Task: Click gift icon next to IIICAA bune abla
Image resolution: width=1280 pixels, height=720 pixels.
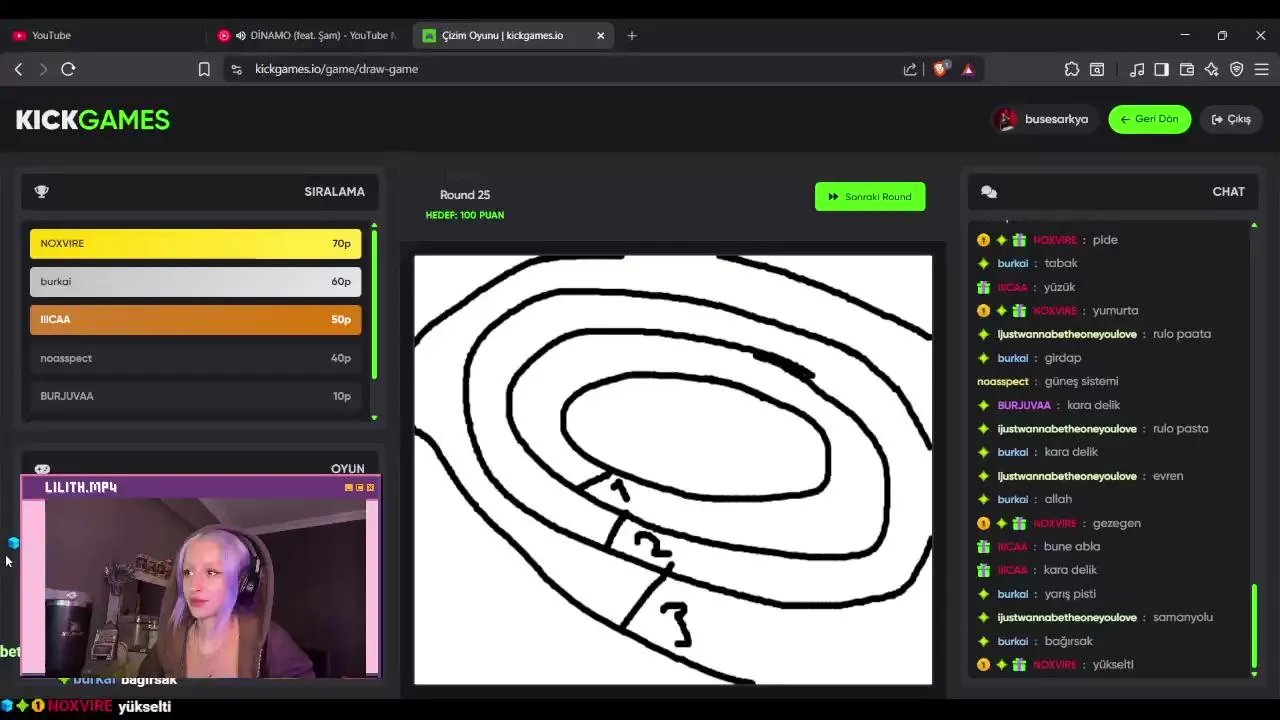Action: pos(983,546)
